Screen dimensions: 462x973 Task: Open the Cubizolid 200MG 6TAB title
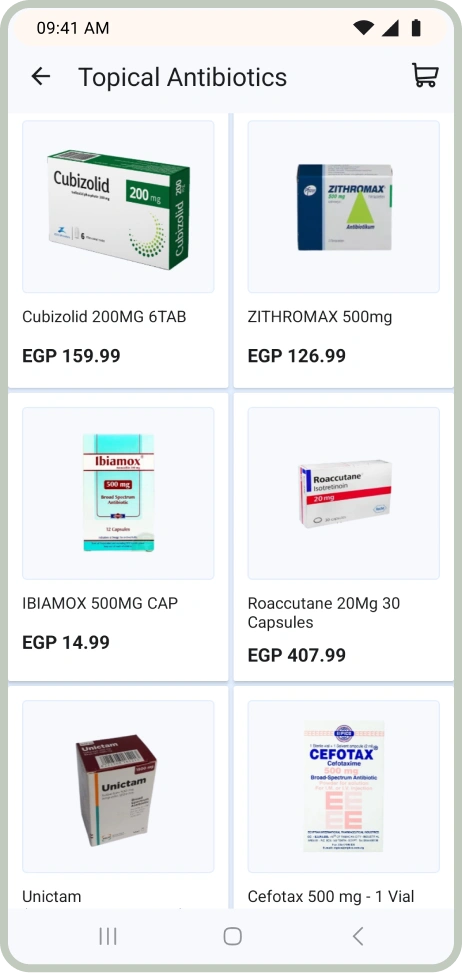pos(104,317)
